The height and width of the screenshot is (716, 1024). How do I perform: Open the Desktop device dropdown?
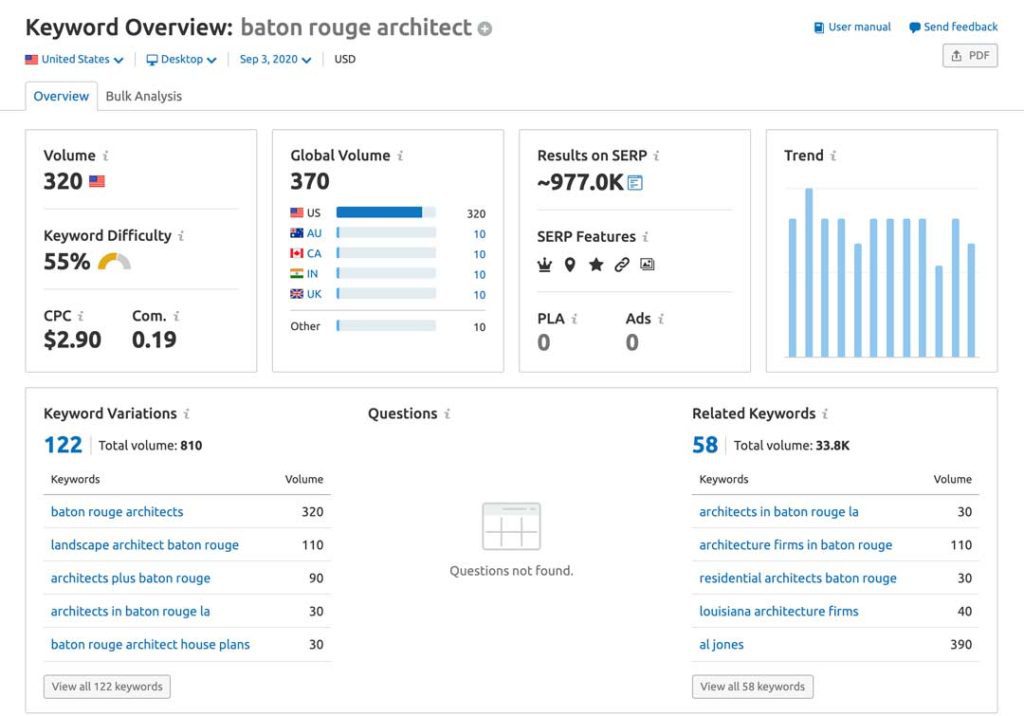[180, 59]
